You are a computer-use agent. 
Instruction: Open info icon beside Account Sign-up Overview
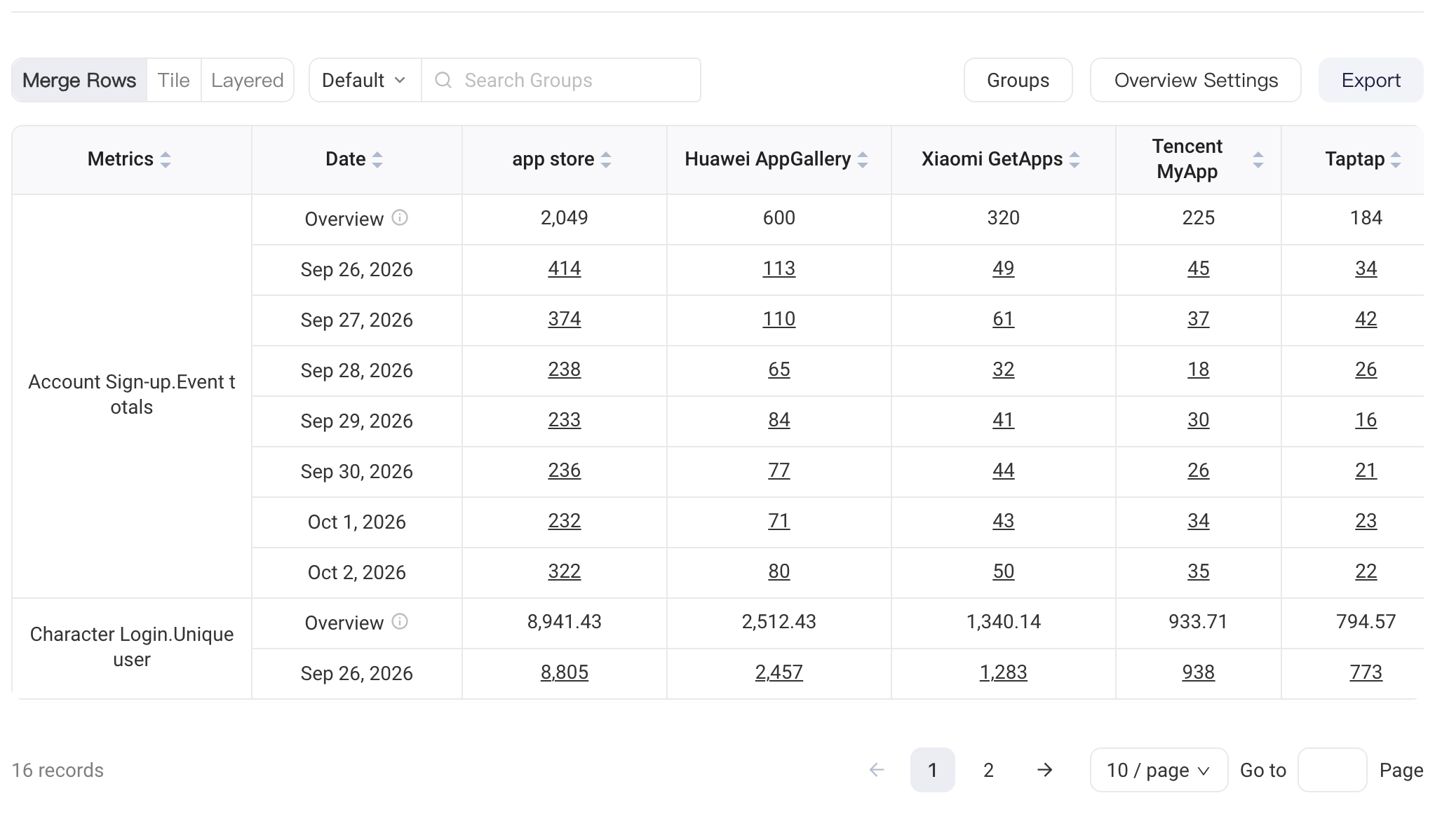click(400, 218)
